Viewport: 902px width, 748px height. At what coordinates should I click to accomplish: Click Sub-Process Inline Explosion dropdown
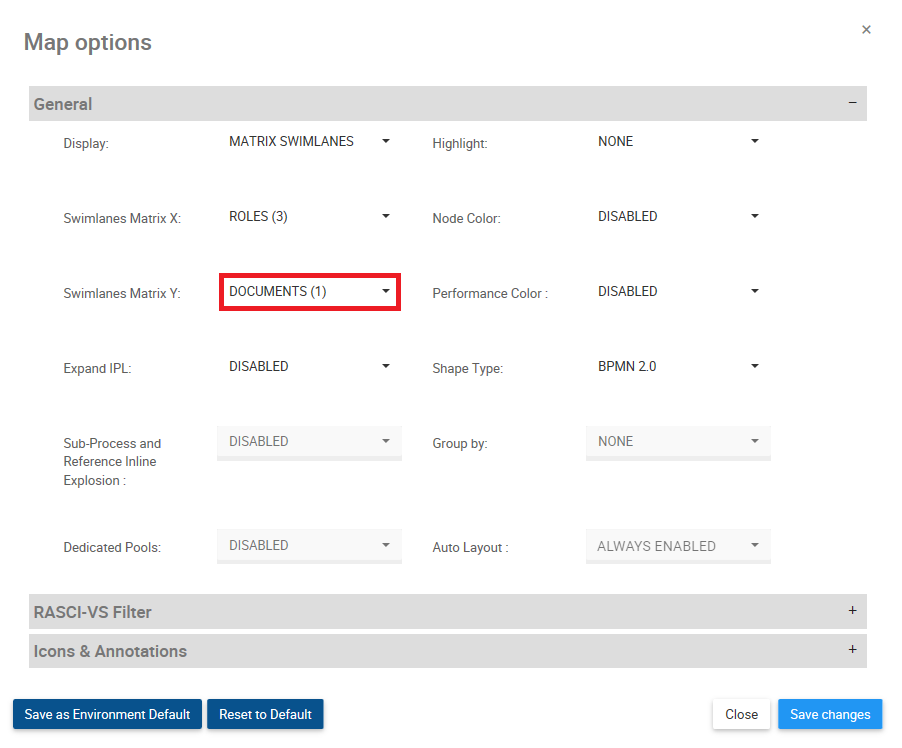pos(309,442)
